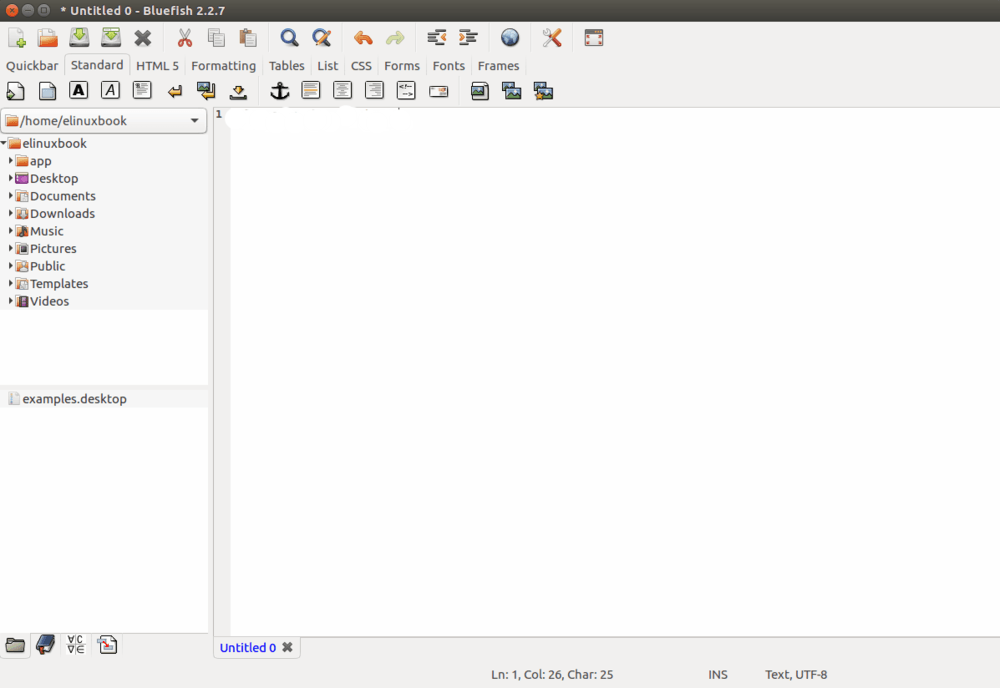This screenshot has height=688, width=1000.
Task: Preview in browser with the globe icon
Action: point(510,38)
